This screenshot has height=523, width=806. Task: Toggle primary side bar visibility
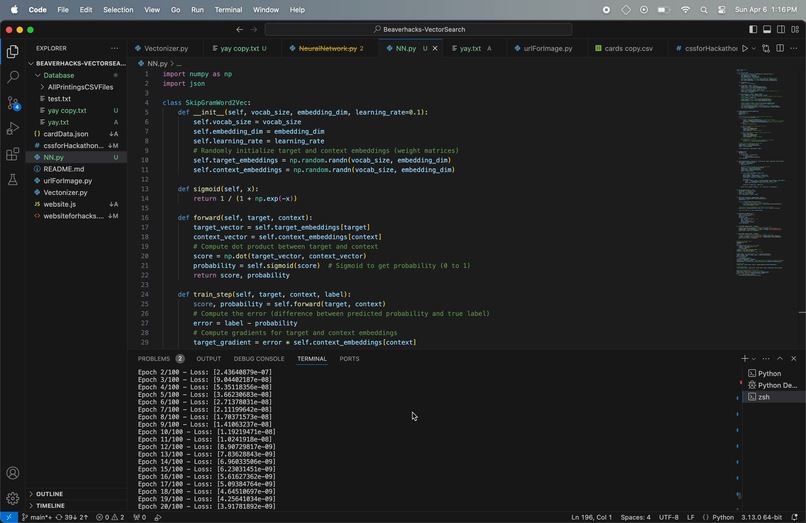point(753,29)
